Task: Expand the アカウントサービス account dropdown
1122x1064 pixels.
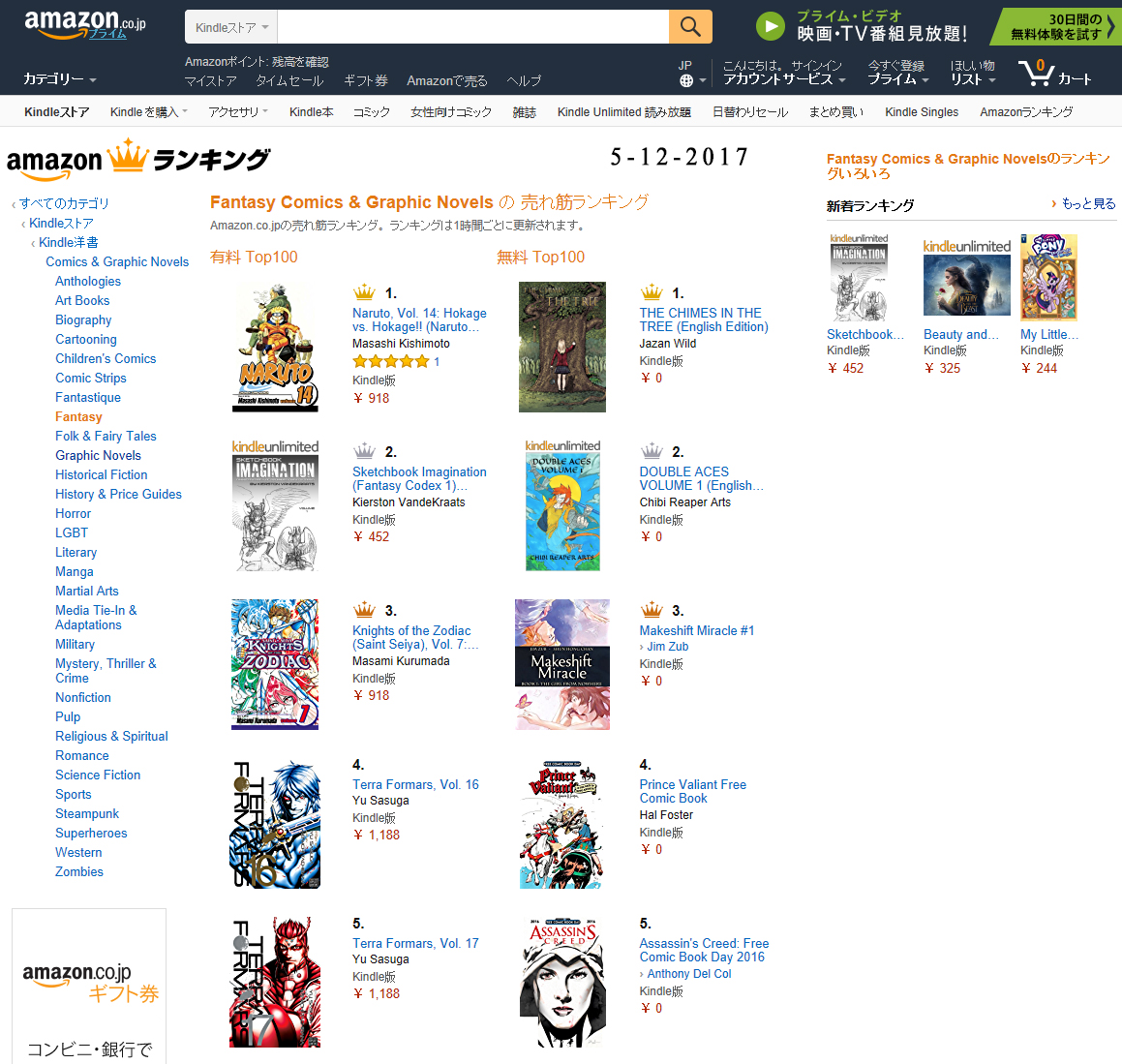Action: coord(784,78)
